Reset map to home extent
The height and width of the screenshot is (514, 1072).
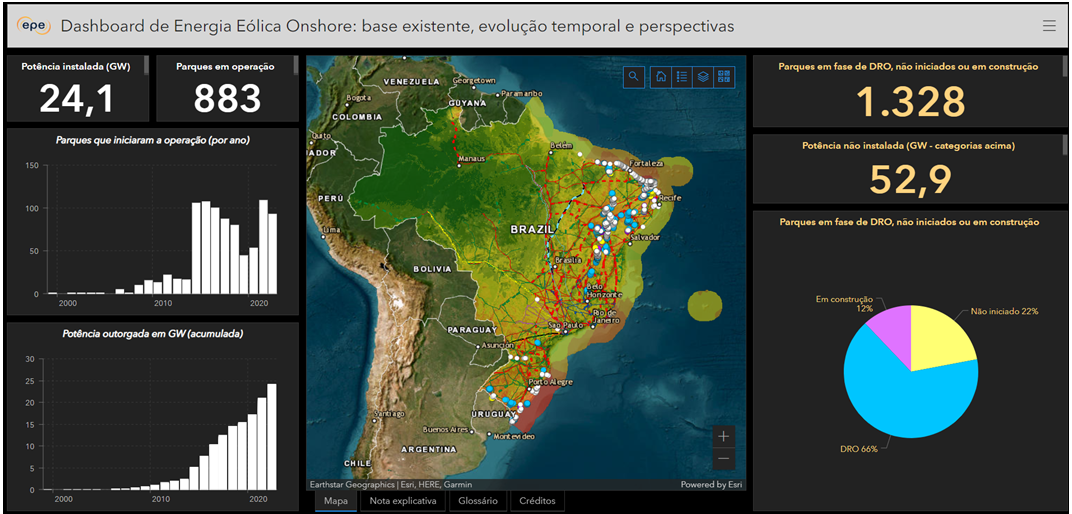pyautogui.click(x=661, y=77)
